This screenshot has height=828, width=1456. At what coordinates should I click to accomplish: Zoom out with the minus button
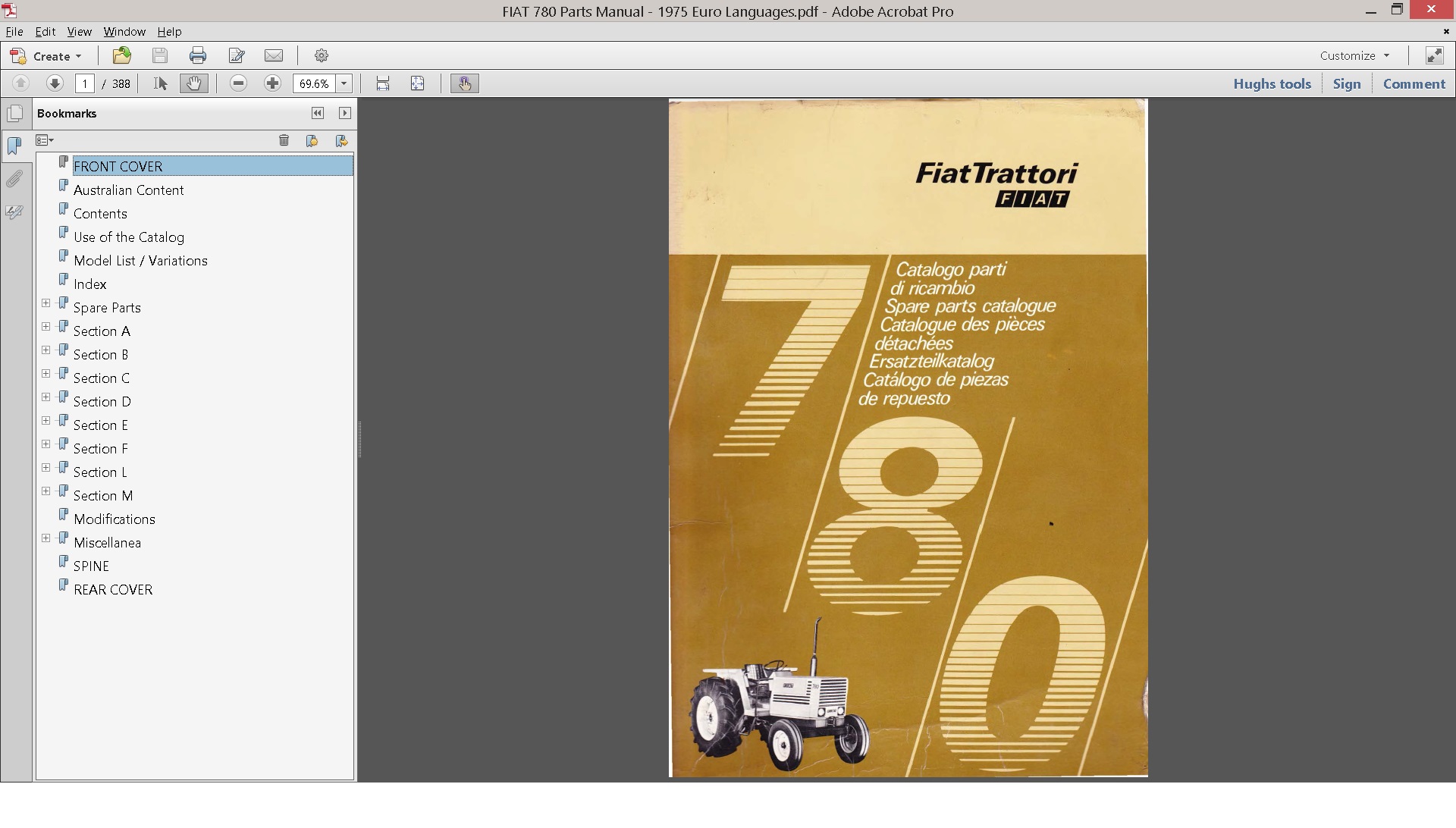pos(238,83)
